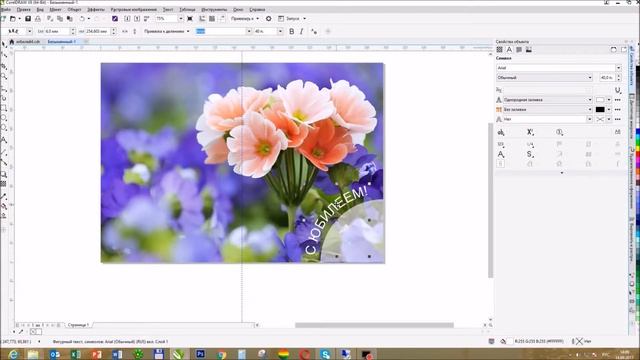Viewport: 640px width, 360px height.
Task: Open Excel from the taskbar
Action: [x=75, y=354]
